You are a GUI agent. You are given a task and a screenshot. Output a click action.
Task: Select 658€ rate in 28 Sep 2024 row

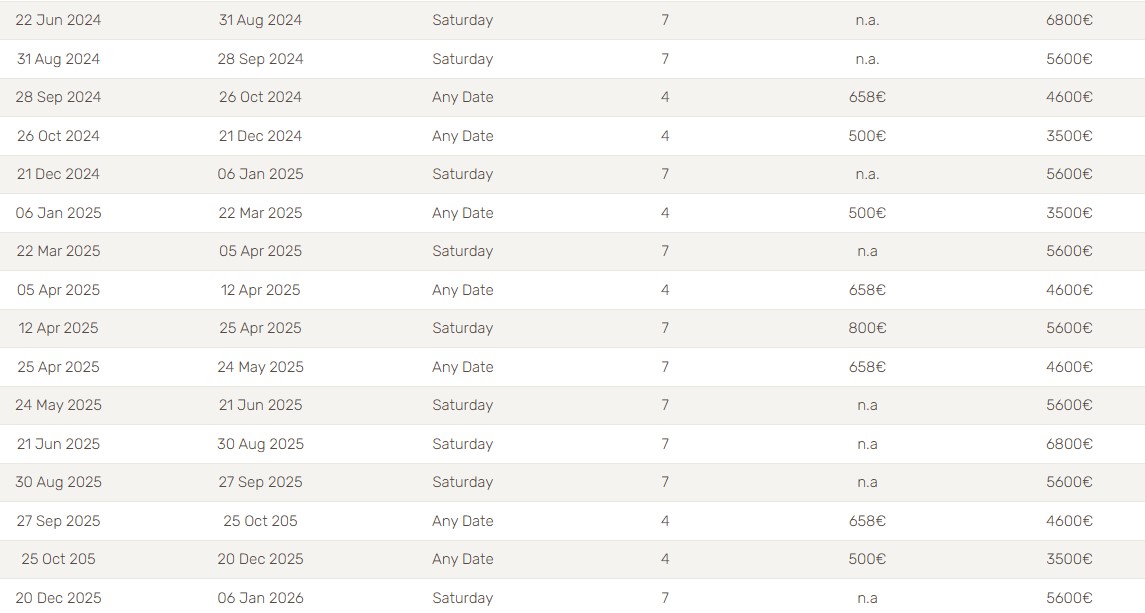point(867,97)
